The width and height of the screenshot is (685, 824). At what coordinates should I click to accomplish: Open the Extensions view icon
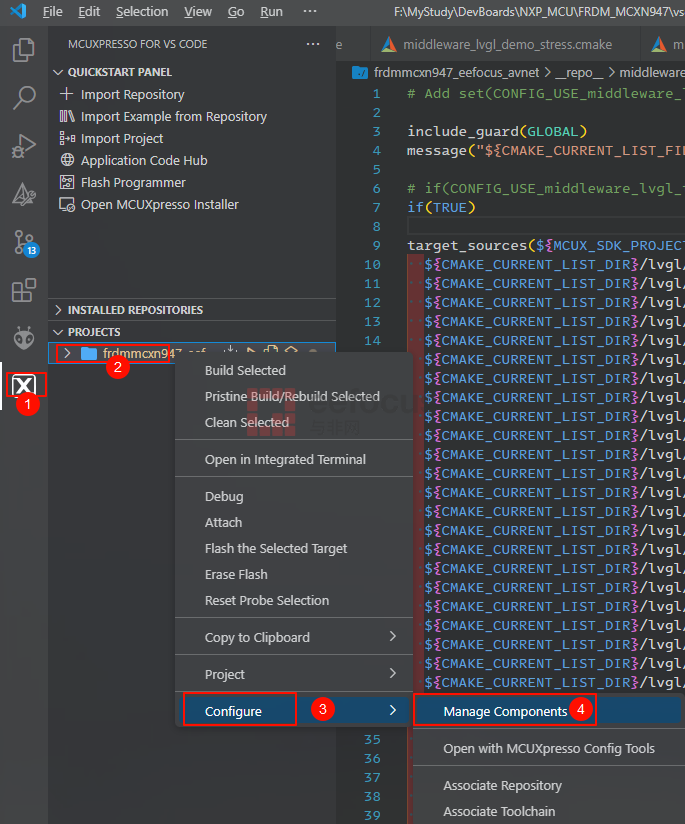coord(24,291)
